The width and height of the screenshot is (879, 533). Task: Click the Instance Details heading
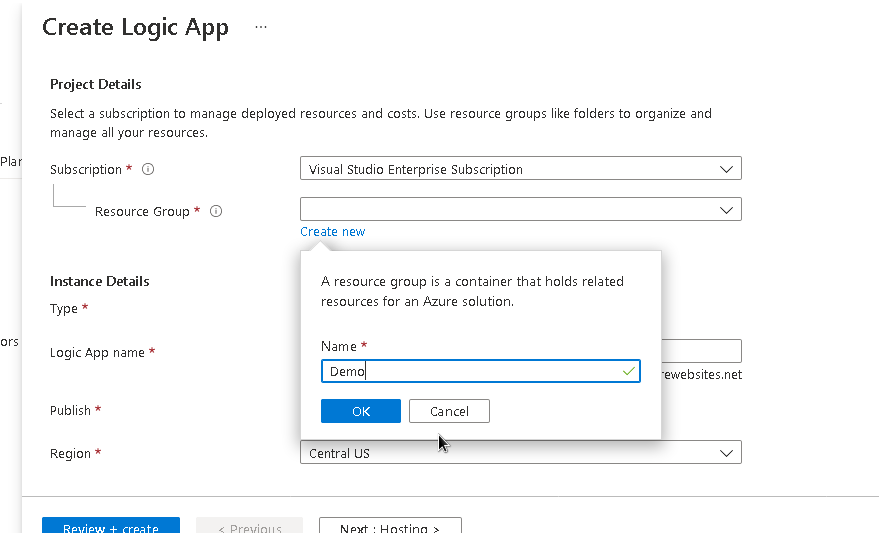(x=100, y=281)
